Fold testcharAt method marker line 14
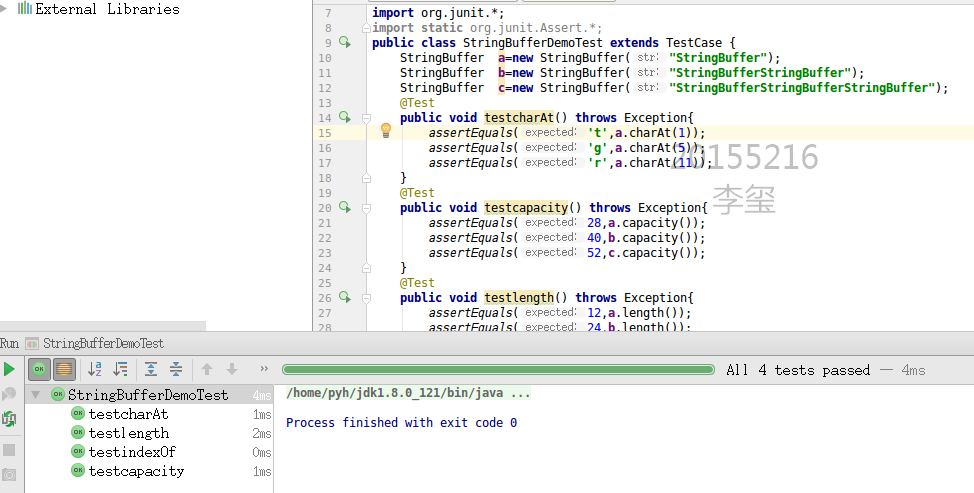Image resolution: width=974 pixels, height=493 pixels. (366, 118)
